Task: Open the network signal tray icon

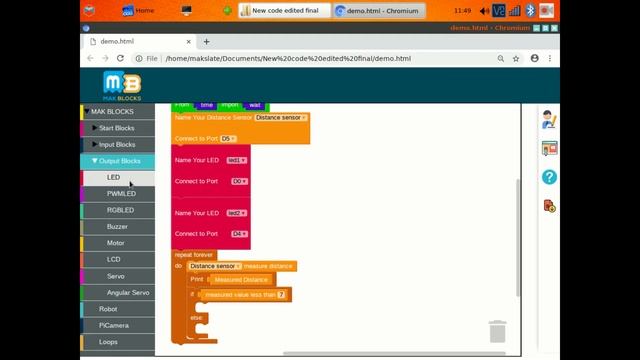Action: coord(515,11)
